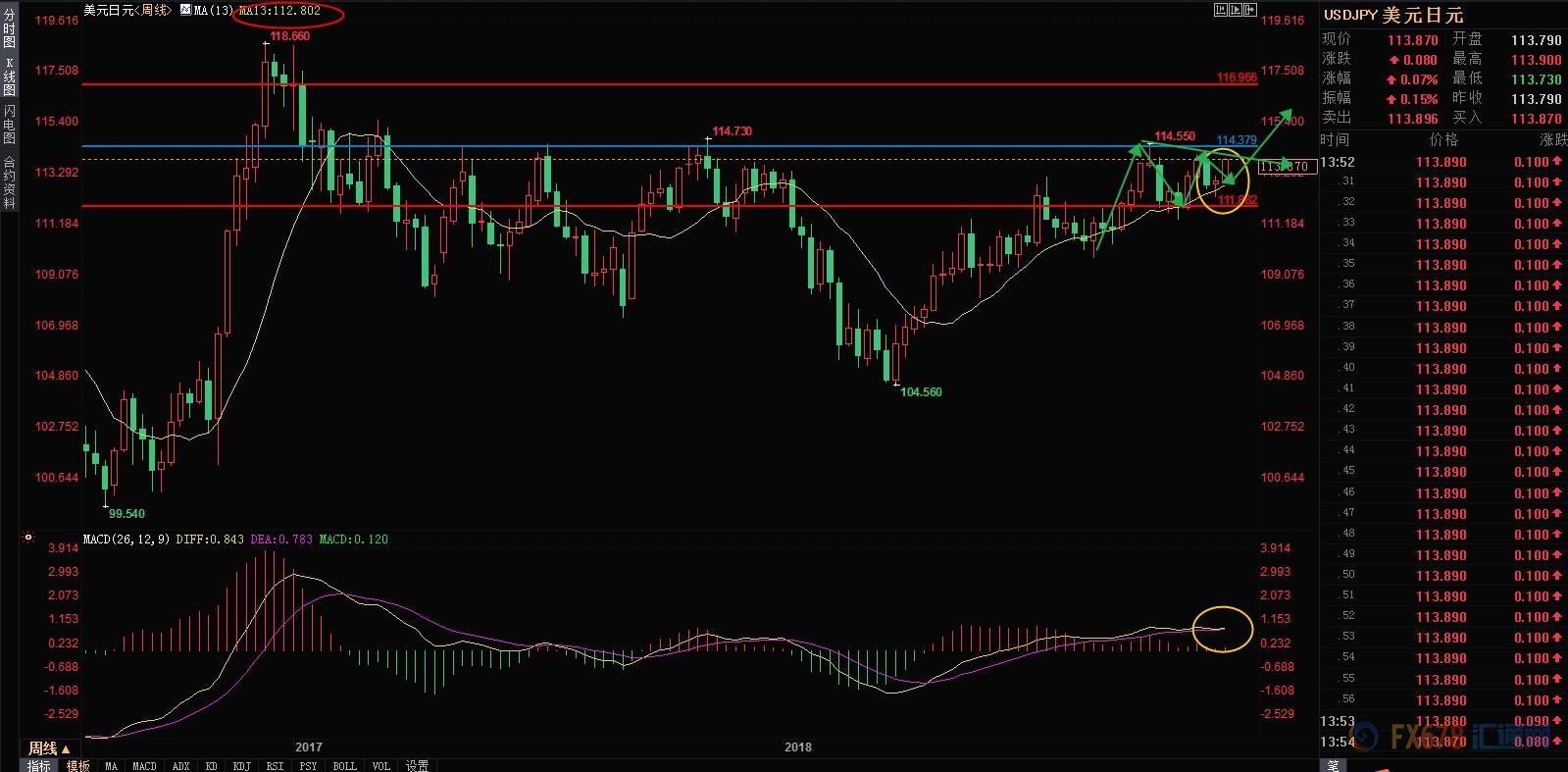1568x772 pixels.
Task: Switch to 分时图 view in sidebar
Action: coord(9,28)
